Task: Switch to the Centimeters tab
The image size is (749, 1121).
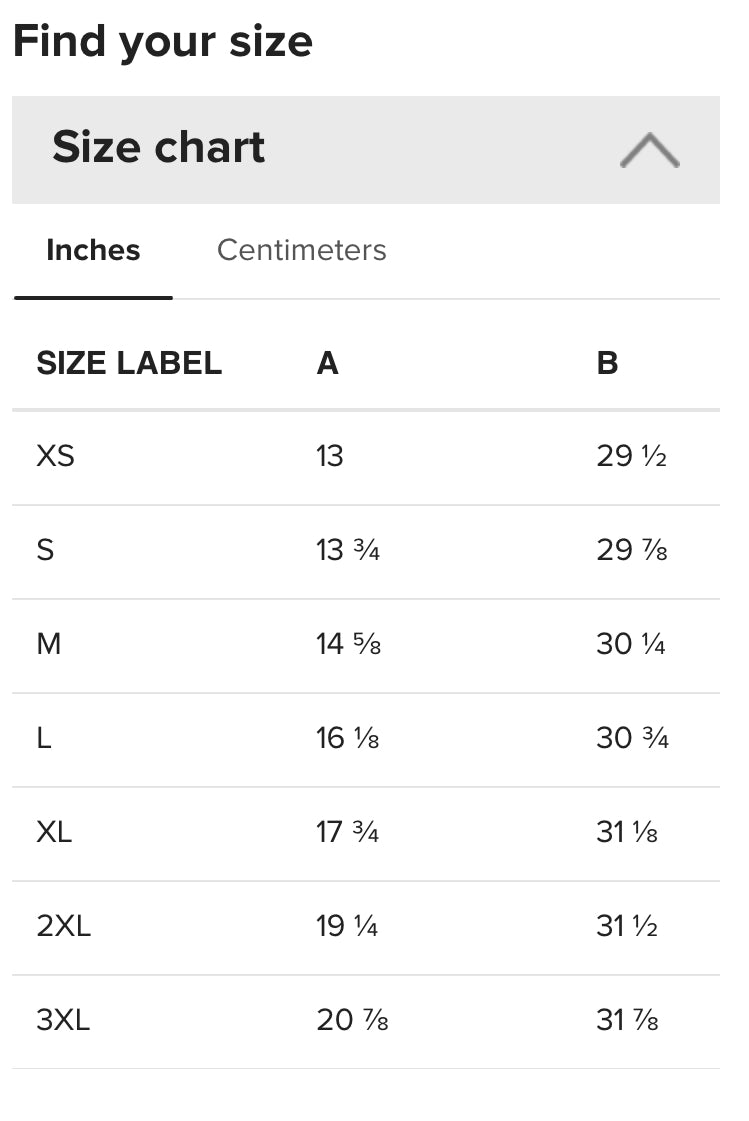Action: click(301, 250)
